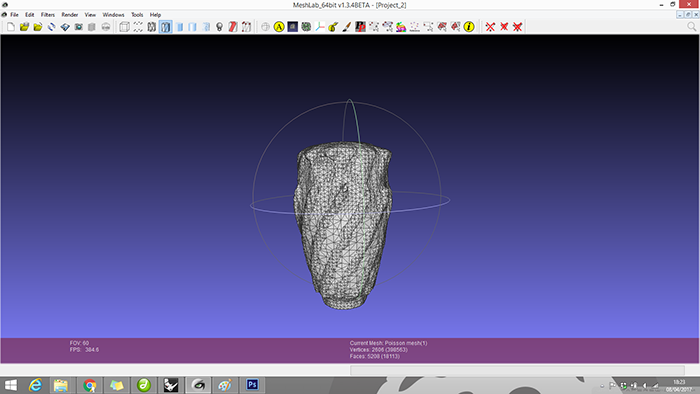Toggle wireframe render mode

pos(152,27)
